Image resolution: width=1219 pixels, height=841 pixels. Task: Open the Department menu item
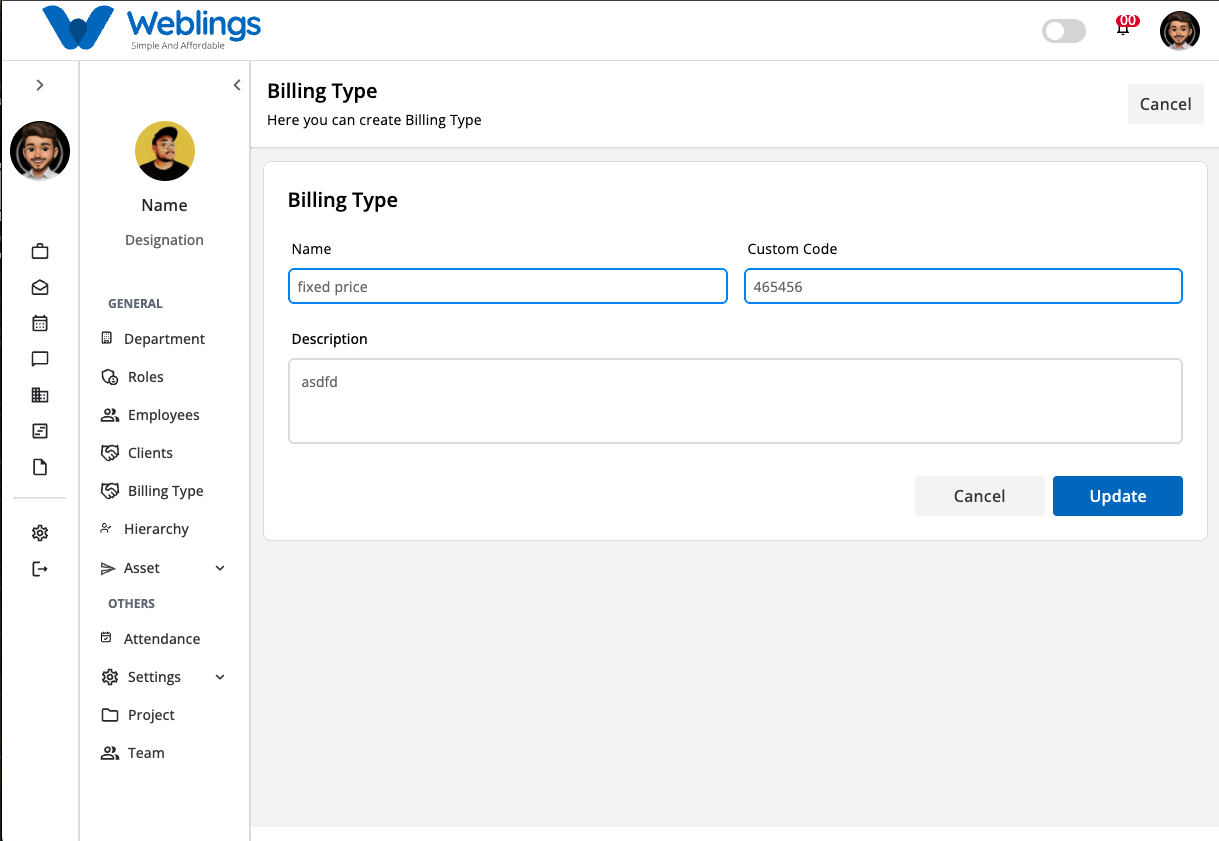[x=164, y=339]
